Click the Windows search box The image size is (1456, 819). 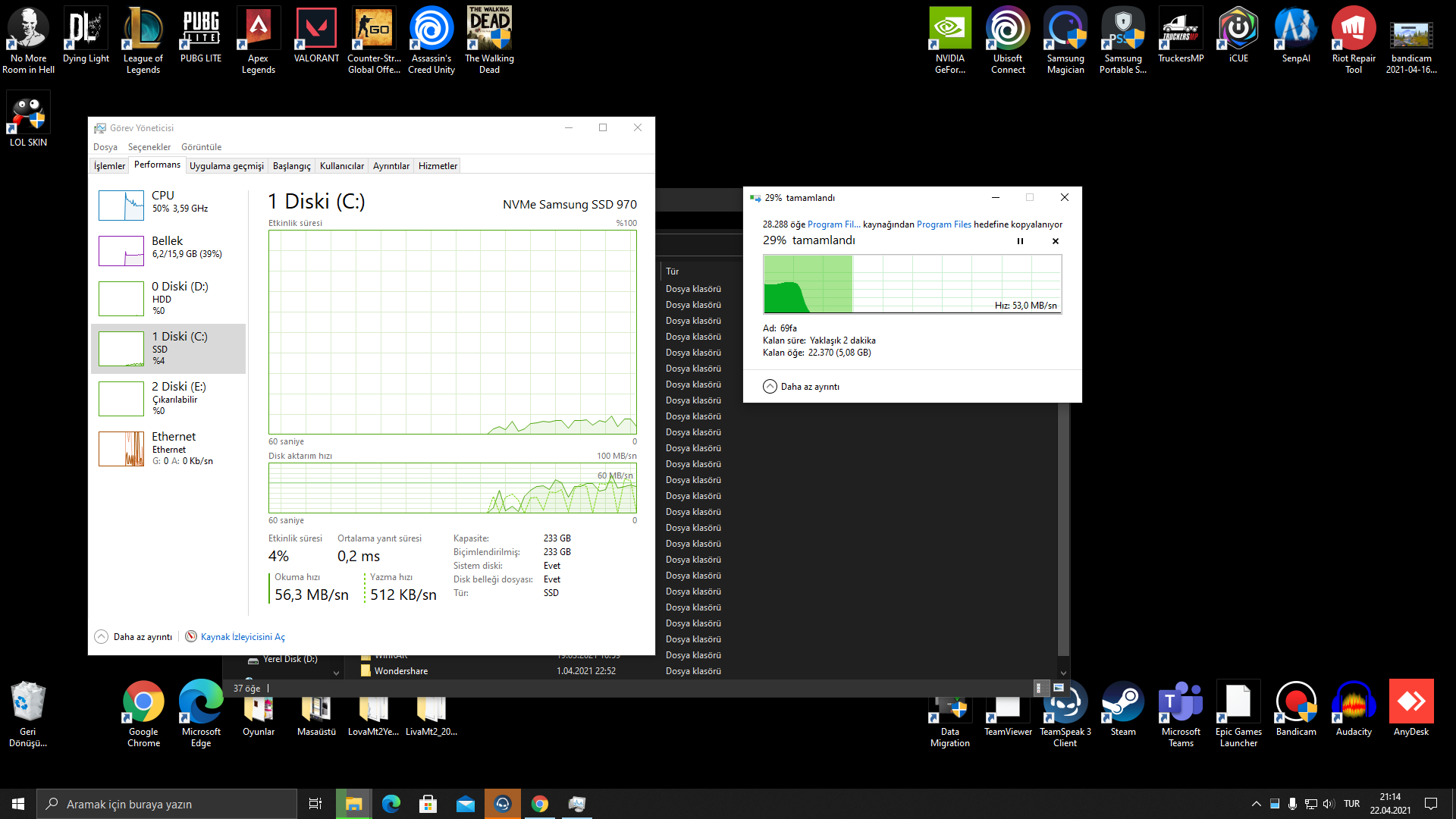coord(167,804)
